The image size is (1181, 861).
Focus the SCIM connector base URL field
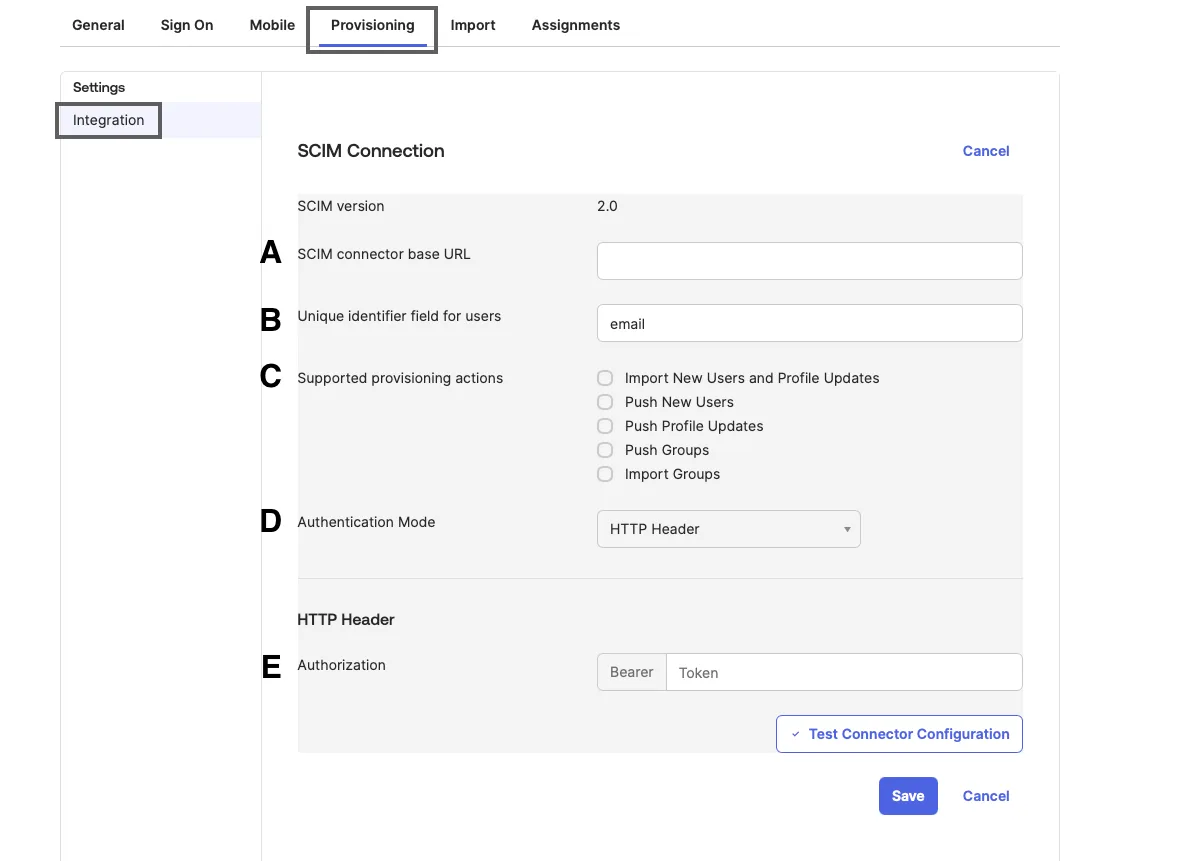click(809, 261)
